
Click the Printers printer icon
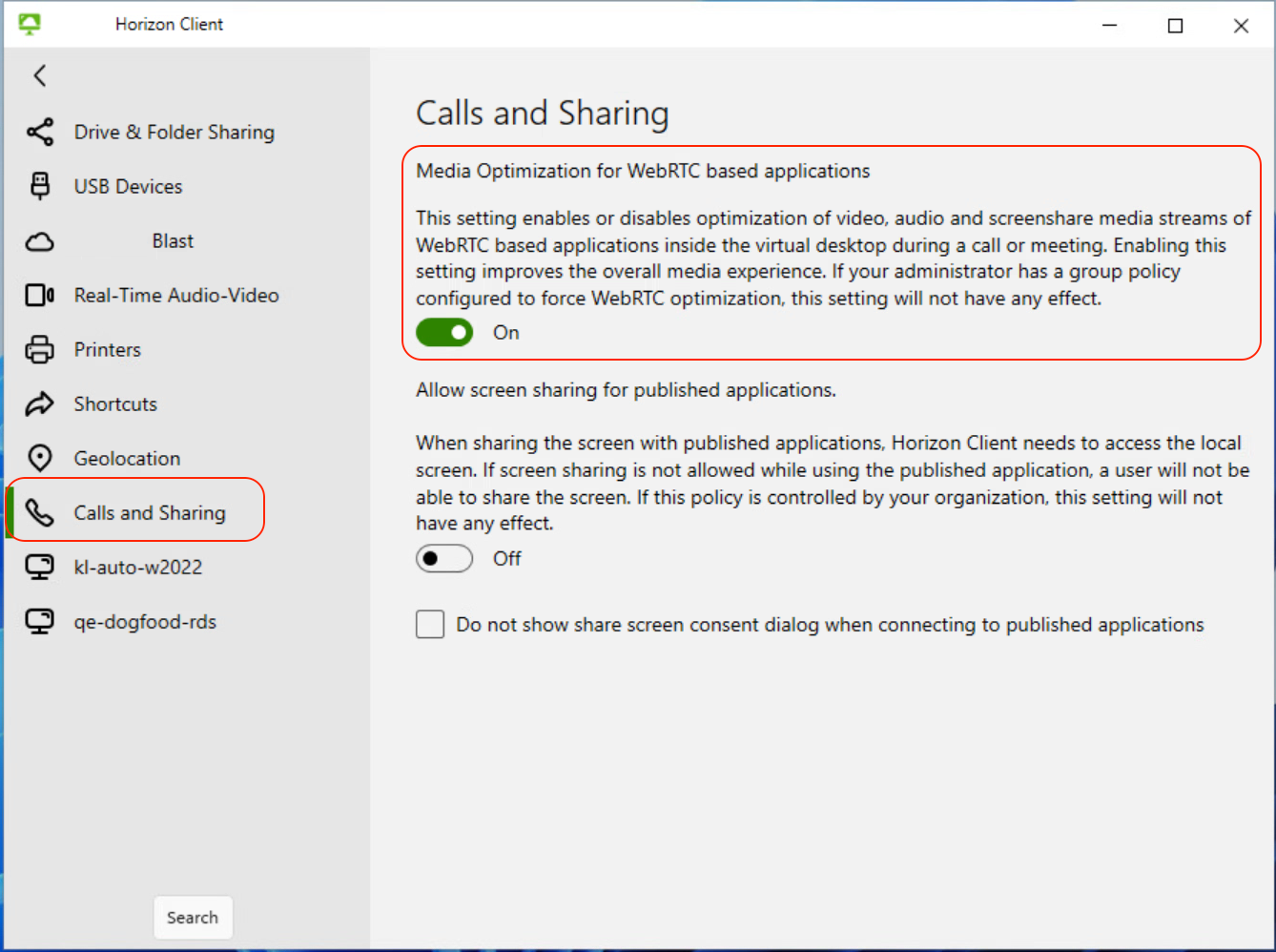click(x=40, y=350)
